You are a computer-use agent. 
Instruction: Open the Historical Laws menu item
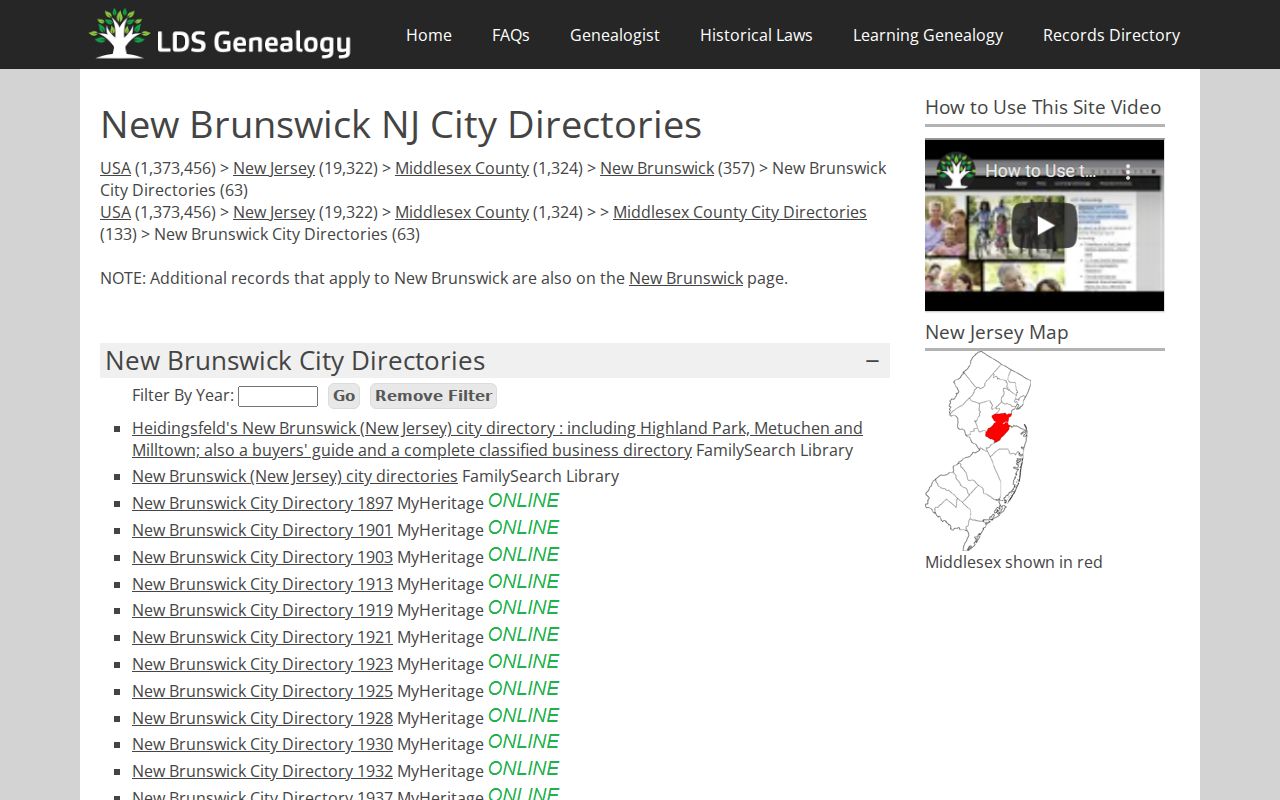tap(756, 35)
